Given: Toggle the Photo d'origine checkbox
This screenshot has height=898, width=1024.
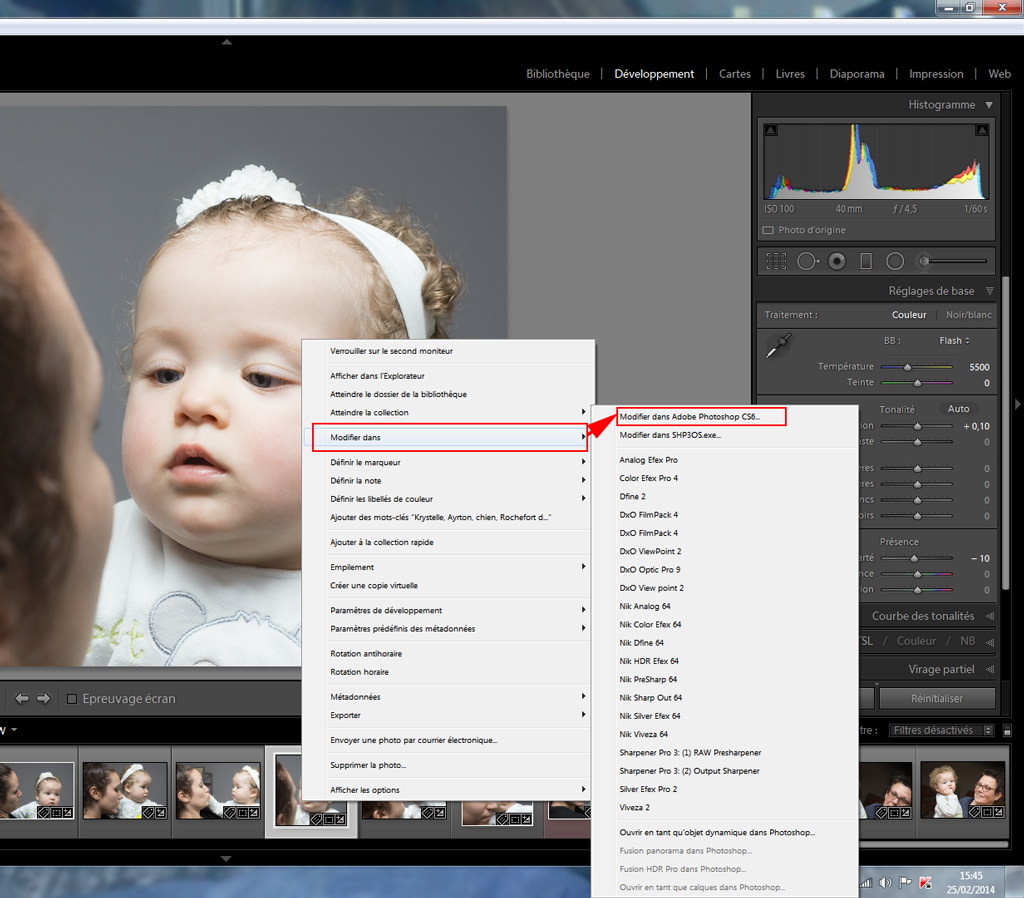Looking at the screenshot, I should 768,230.
